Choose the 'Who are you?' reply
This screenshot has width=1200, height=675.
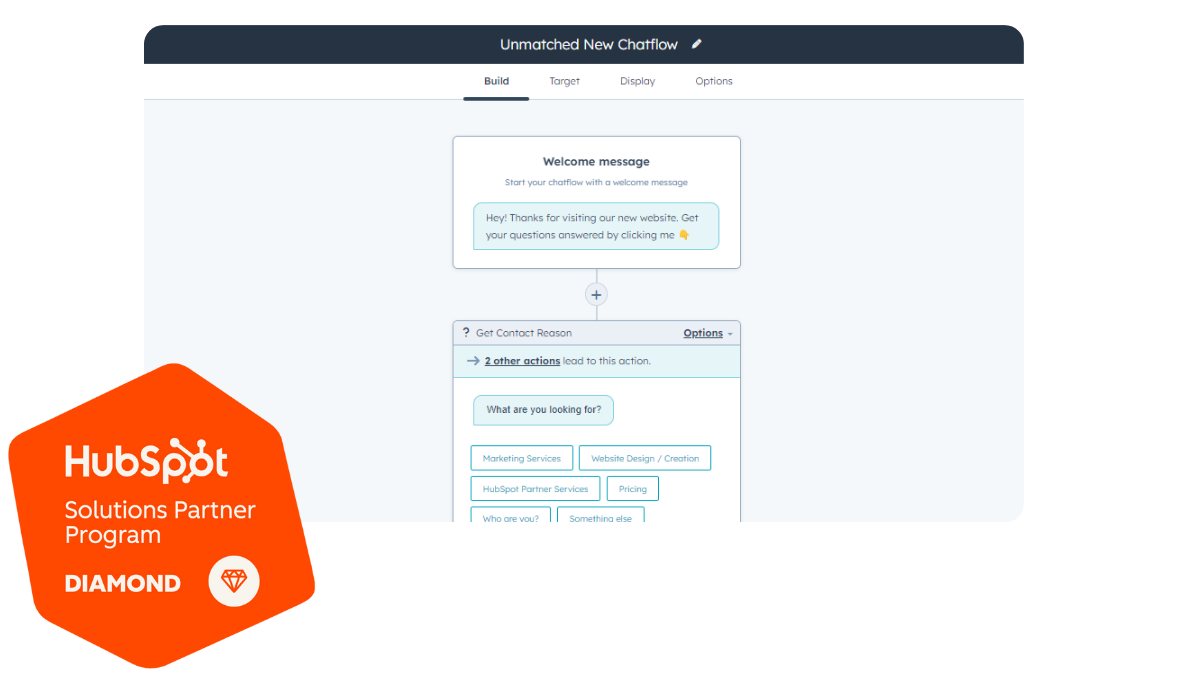click(510, 517)
